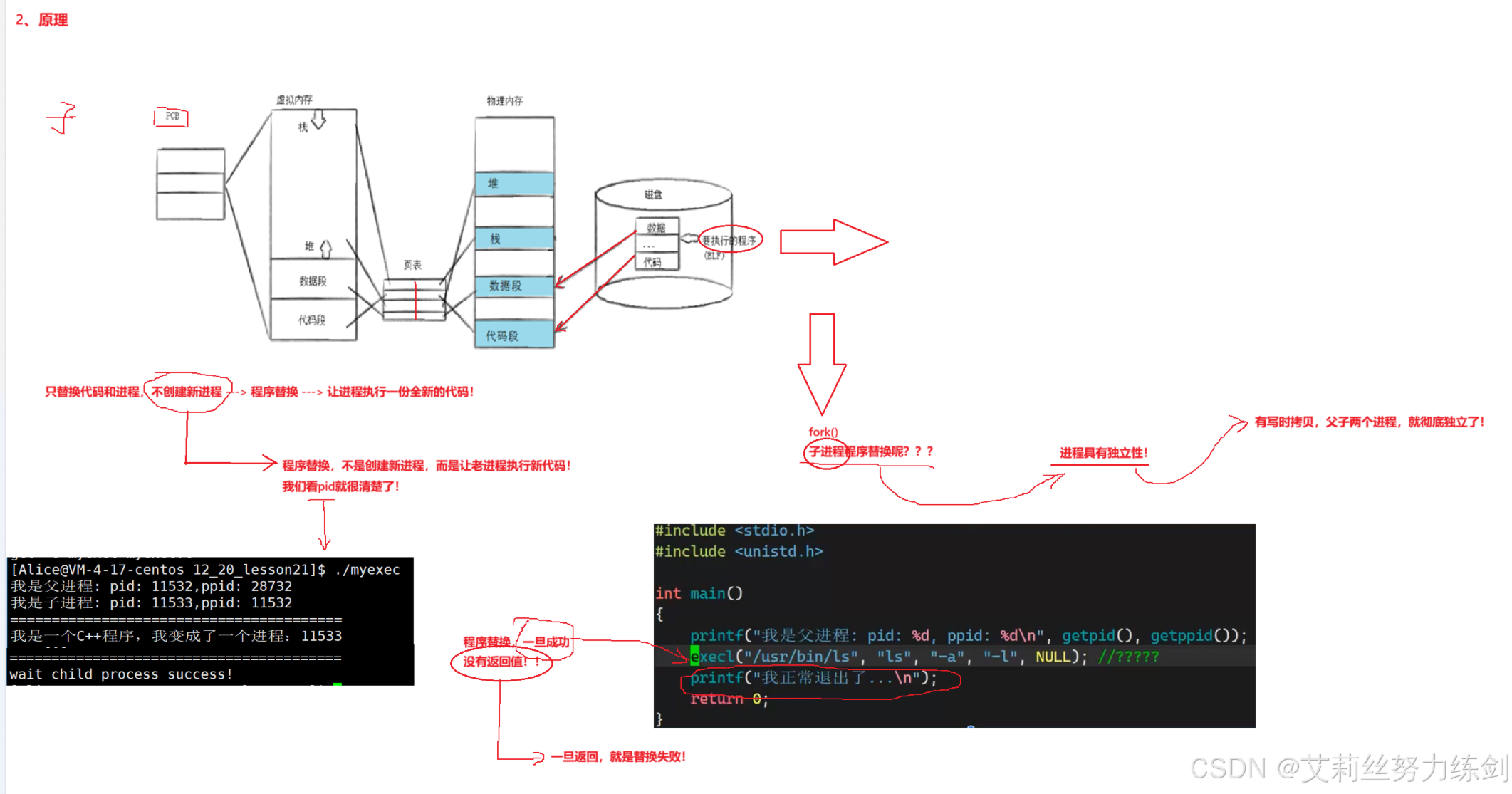Image resolution: width=1512 pixels, height=794 pixels.
Task: Click the blue 数据段 block in physical memory
Action: point(514,286)
